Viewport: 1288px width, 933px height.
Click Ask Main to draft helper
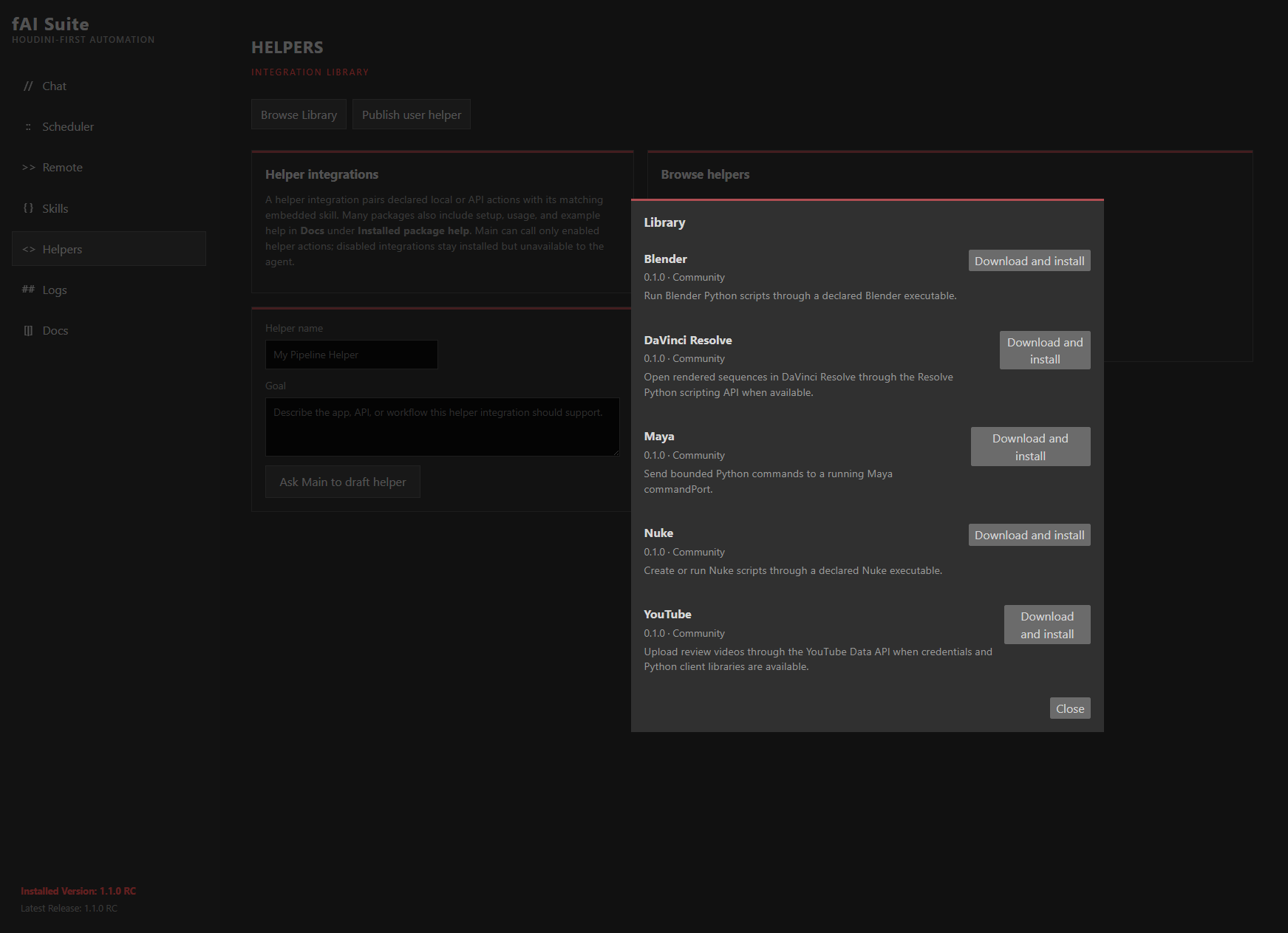343,482
